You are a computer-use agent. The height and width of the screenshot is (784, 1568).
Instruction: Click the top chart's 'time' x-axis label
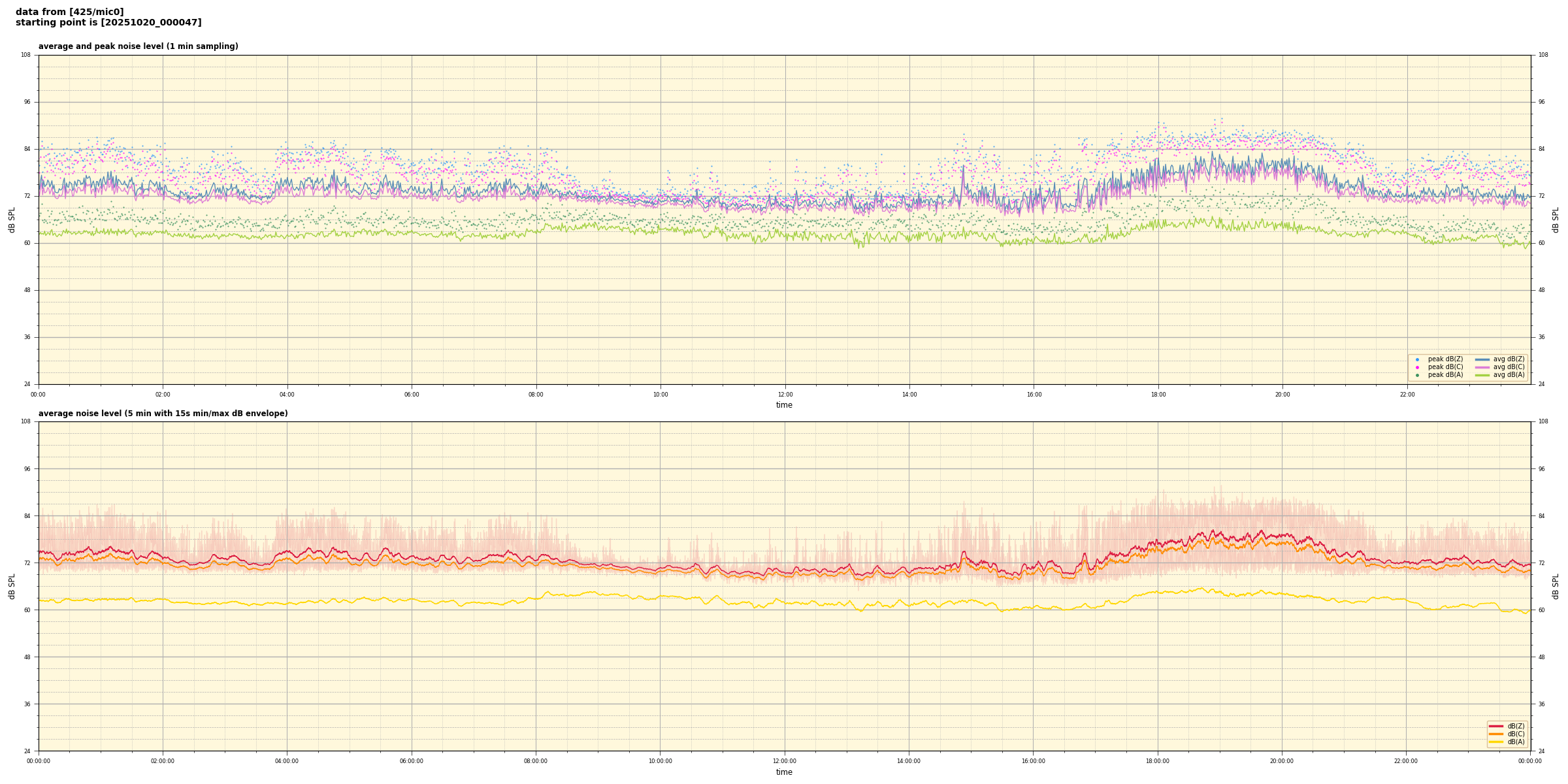pyautogui.click(x=784, y=405)
